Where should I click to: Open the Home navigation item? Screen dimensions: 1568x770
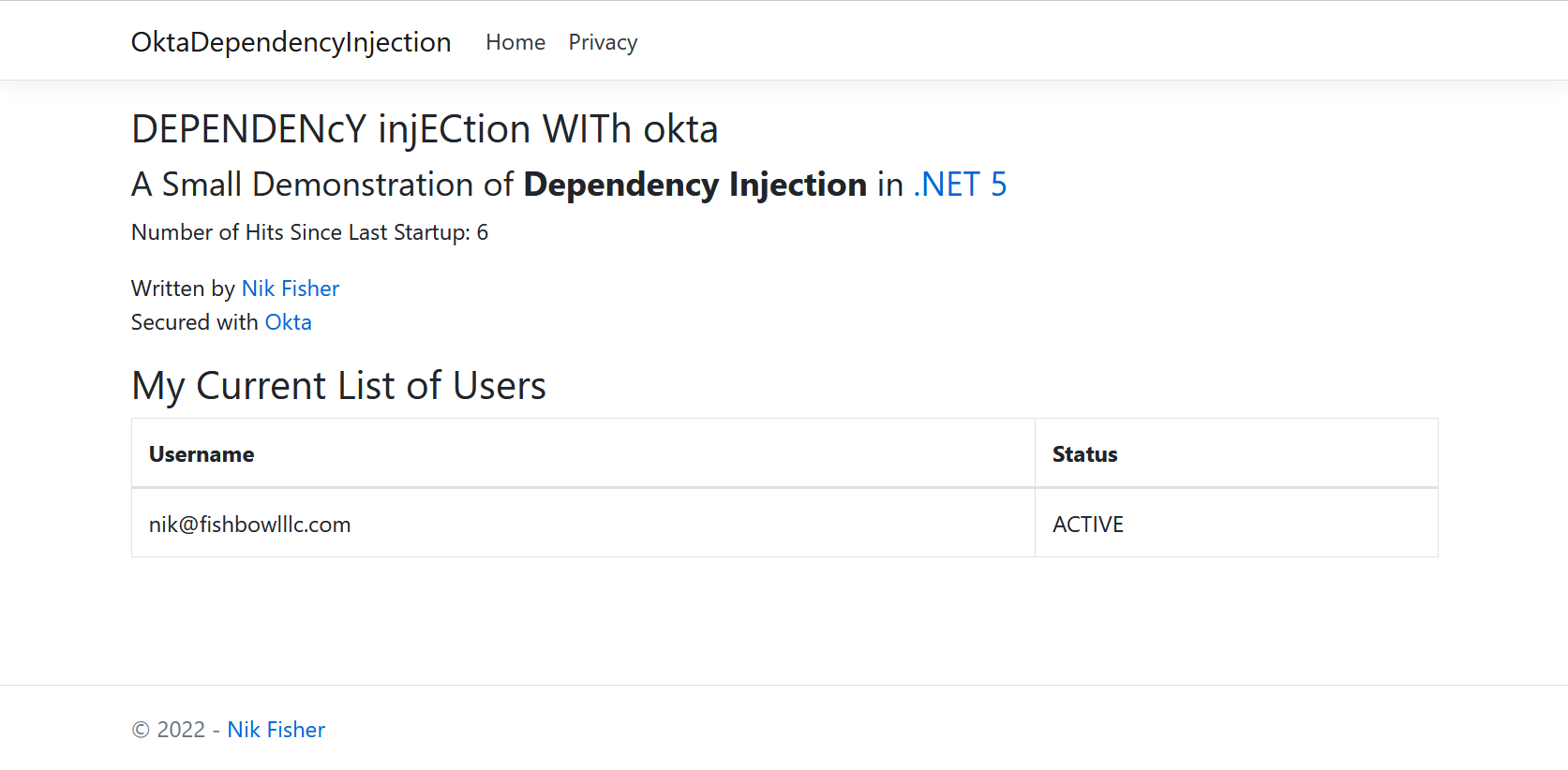click(515, 42)
